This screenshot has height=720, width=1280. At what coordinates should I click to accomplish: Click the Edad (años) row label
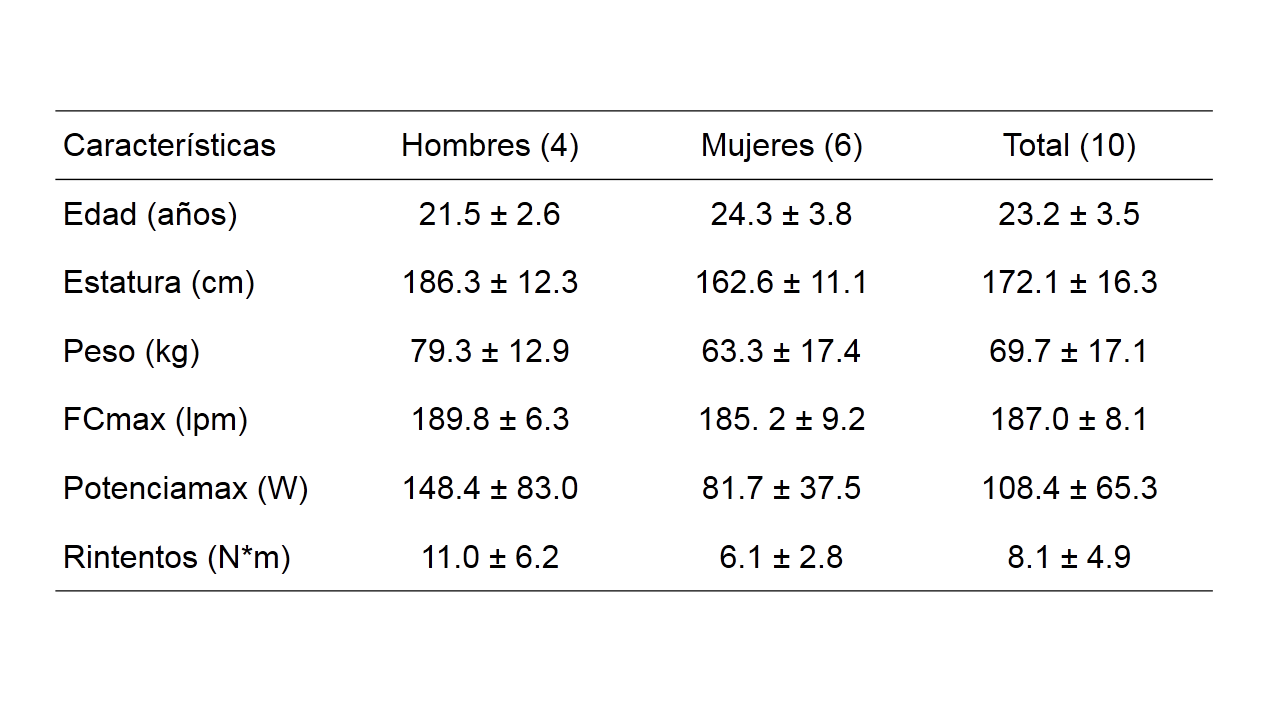[x=150, y=215]
